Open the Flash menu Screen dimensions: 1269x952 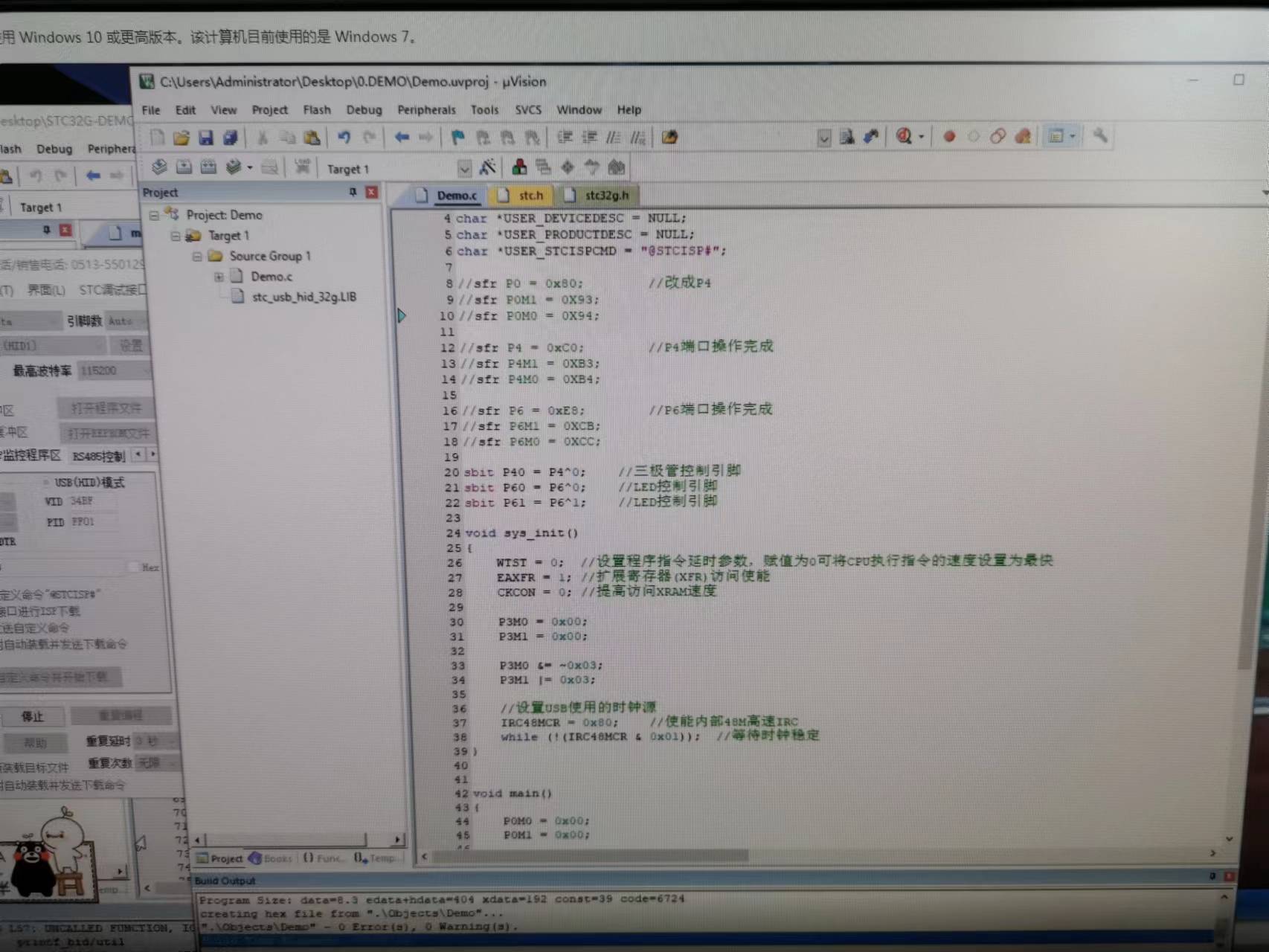(x=317, y=110)
